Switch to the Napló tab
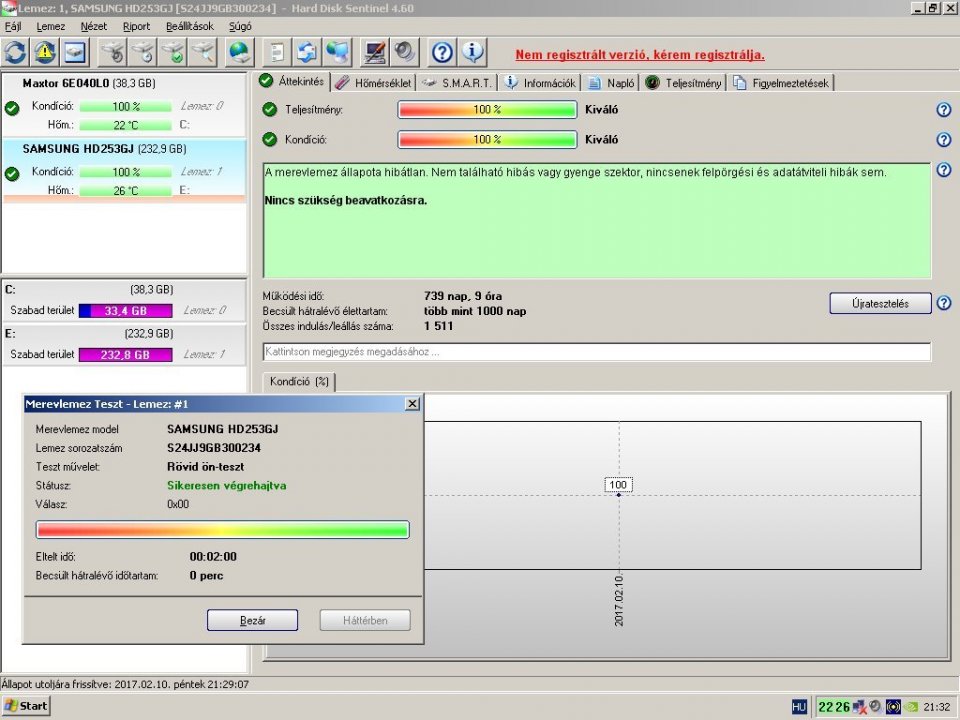Viewport: 960px width, 720px height. (611, 83)
